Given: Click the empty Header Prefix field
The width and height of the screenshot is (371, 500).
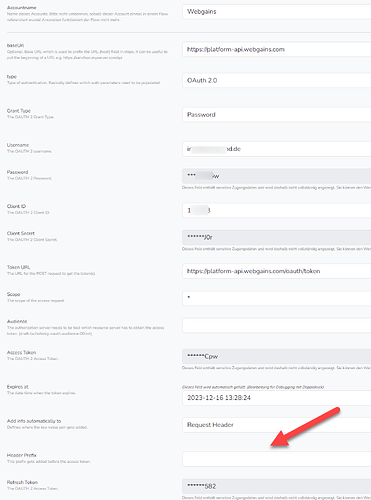Looking at the screenshot, I should pyautogui.click(x=277, y=459).
